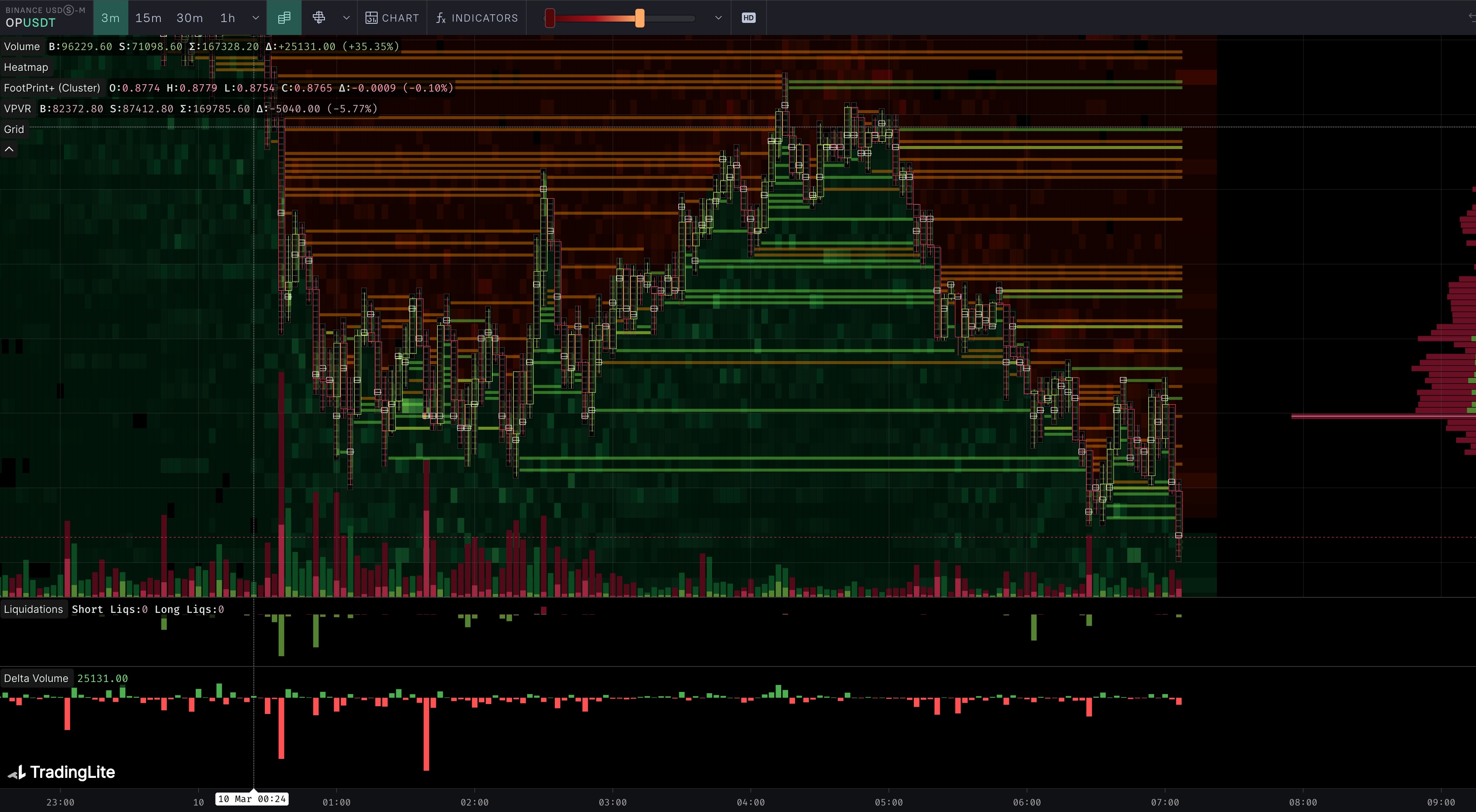Collapse the indicator legend list
The image size is (1476, 812).
pos(9,149)
